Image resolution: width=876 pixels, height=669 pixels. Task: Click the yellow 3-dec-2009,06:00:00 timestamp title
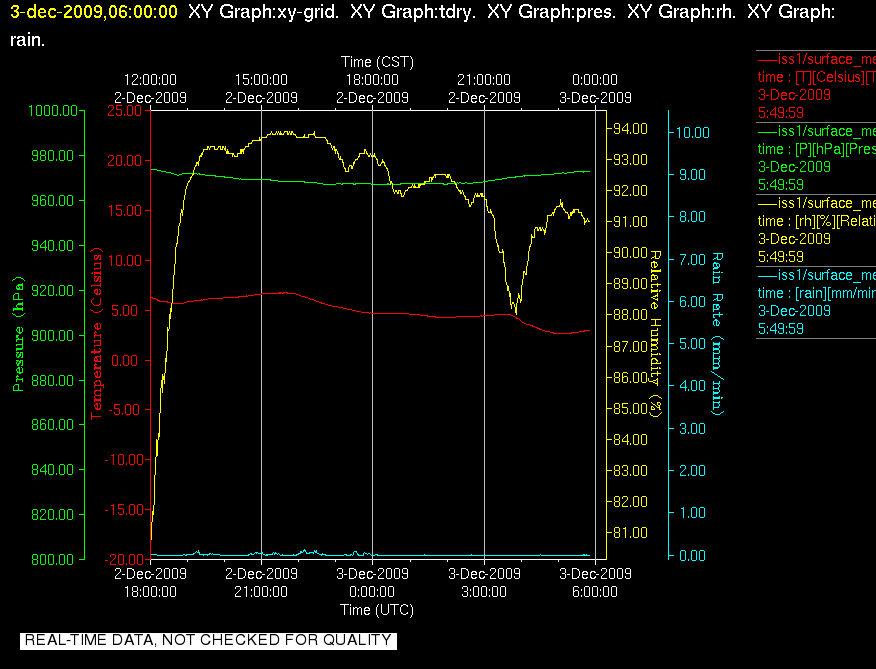94,12
